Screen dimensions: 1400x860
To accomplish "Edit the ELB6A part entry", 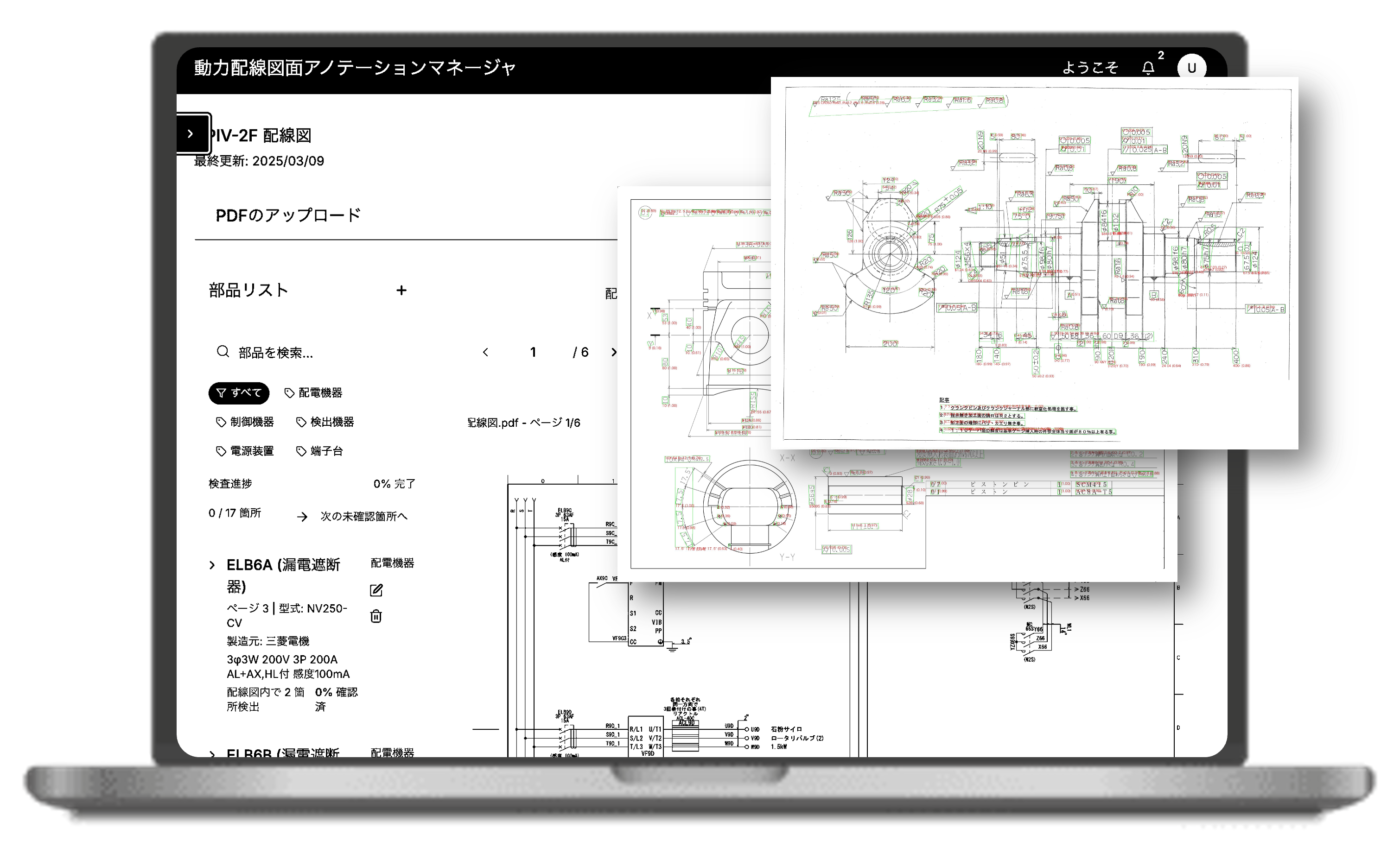I will [376, 590].
